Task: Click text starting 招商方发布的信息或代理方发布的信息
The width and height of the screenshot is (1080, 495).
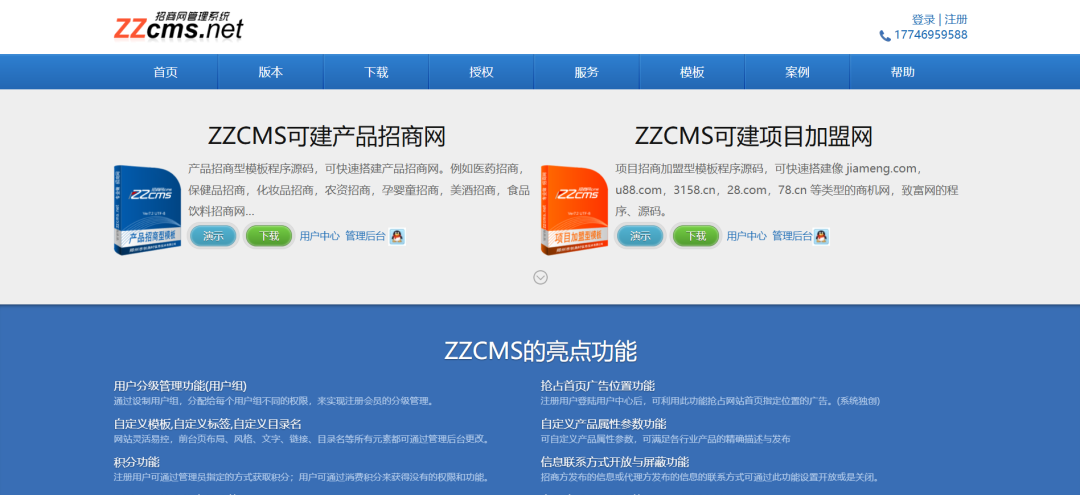Action: (710, 477)
